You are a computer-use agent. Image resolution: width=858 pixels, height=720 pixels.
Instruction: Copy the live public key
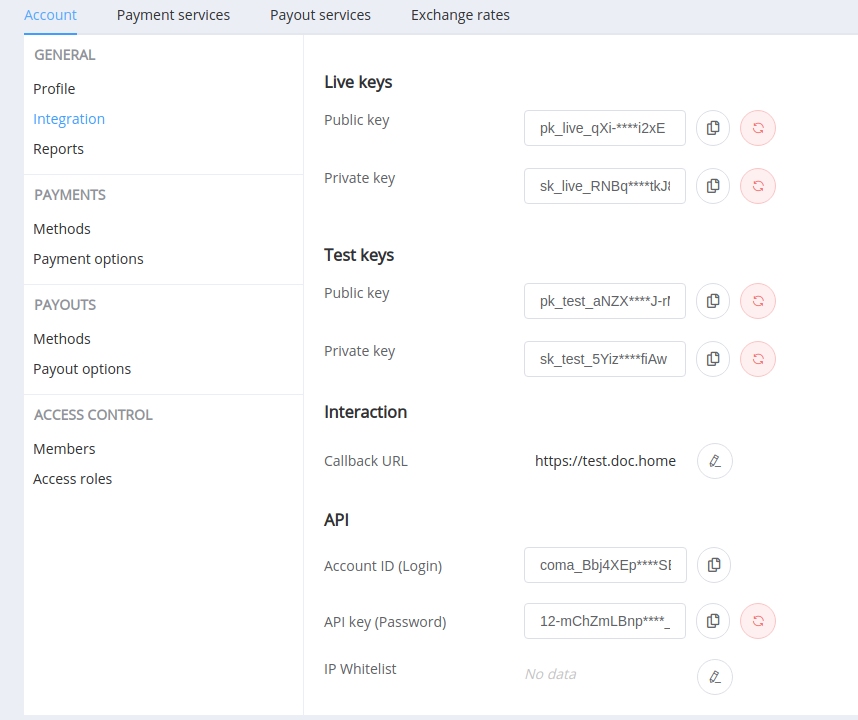(x=713, y=128)
